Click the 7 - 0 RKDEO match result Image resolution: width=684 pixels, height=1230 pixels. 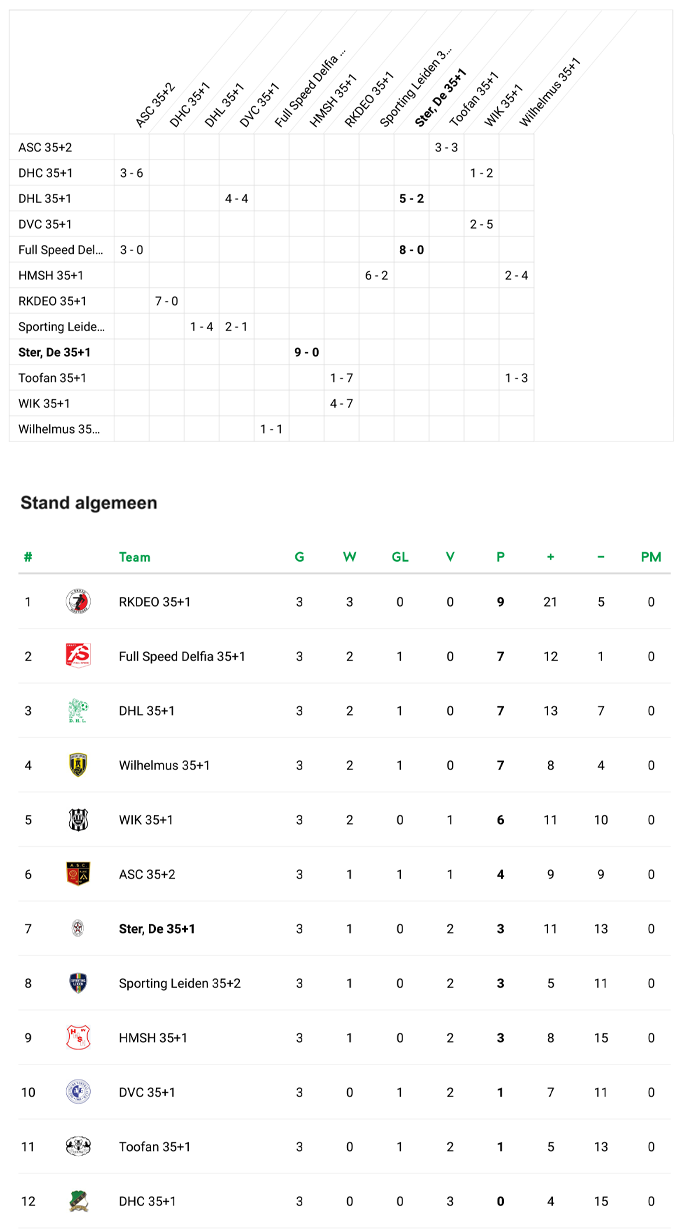(166, 301)
